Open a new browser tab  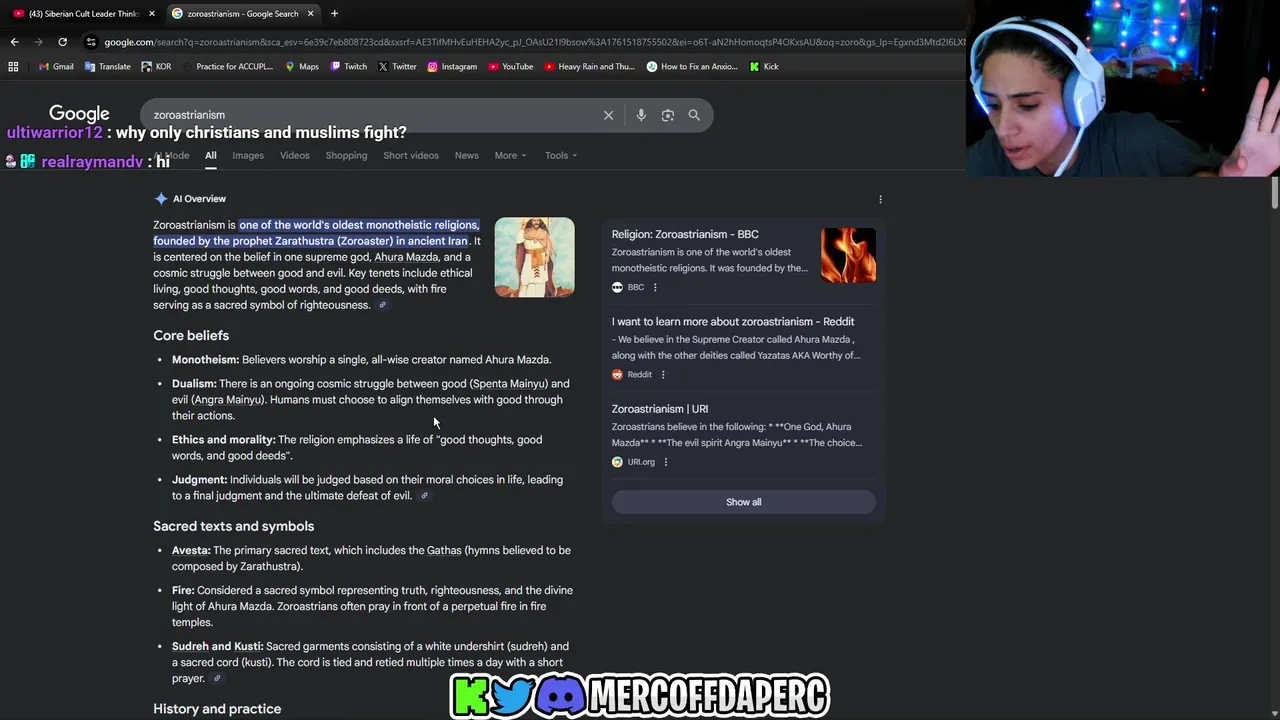pyautogui.click(x=334, y=14)
